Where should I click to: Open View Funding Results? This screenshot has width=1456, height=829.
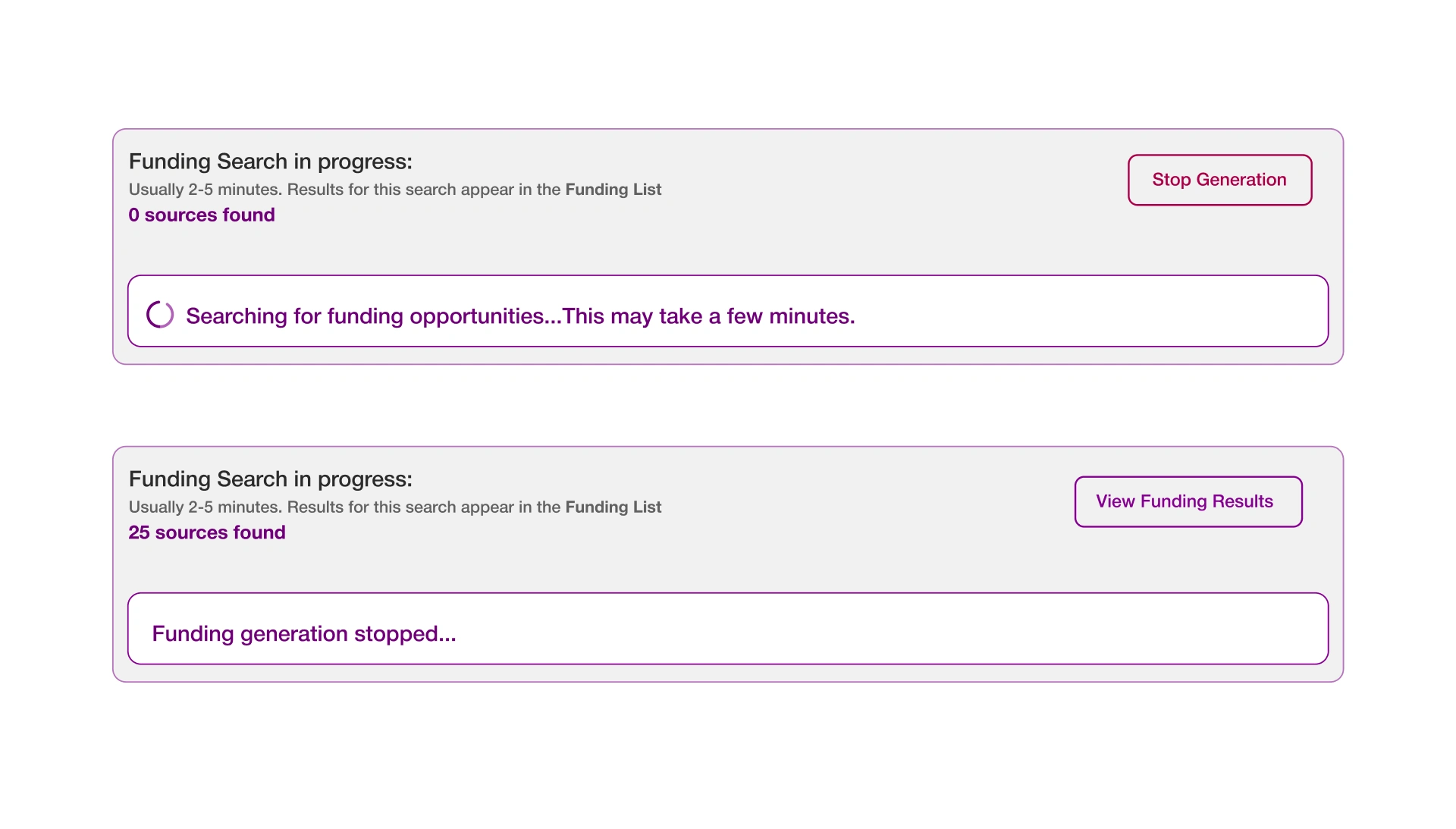click(1188, 501)
